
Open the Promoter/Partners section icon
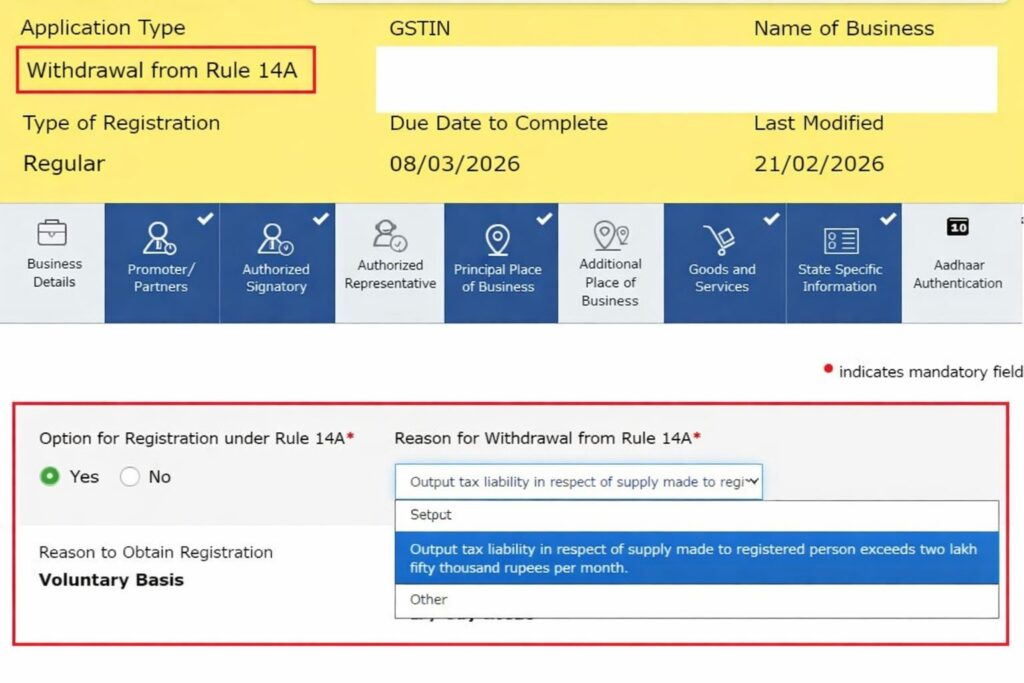pyautogui.click(x=161, y=240)
